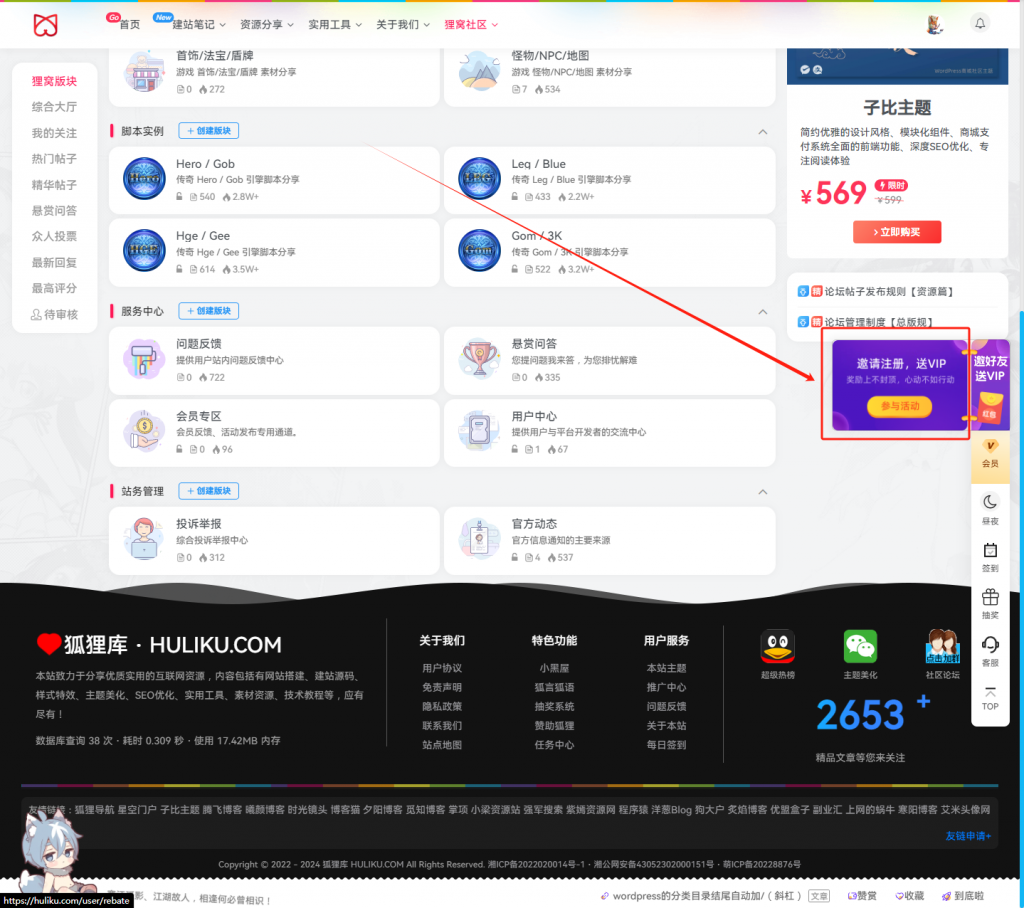Click the Huliku logo top left
This screenshot has width=1024, height=908.
(x=46, y=24)
